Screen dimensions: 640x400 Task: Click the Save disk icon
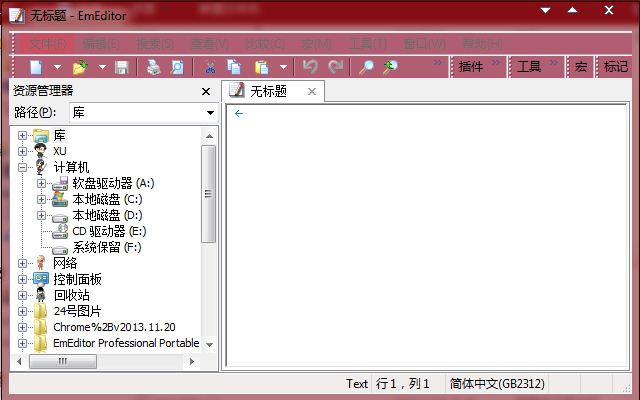pyautogui.click(x=121, y=67)
